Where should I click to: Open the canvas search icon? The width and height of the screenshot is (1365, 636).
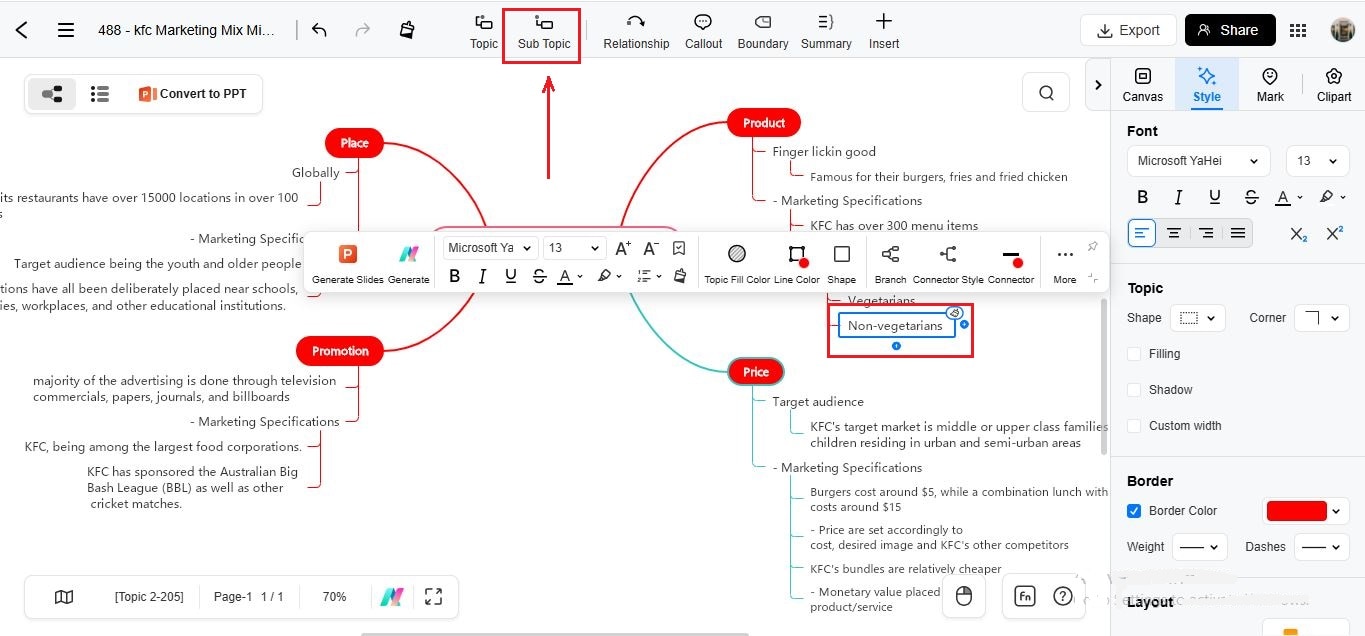(x=1046, y=93)
